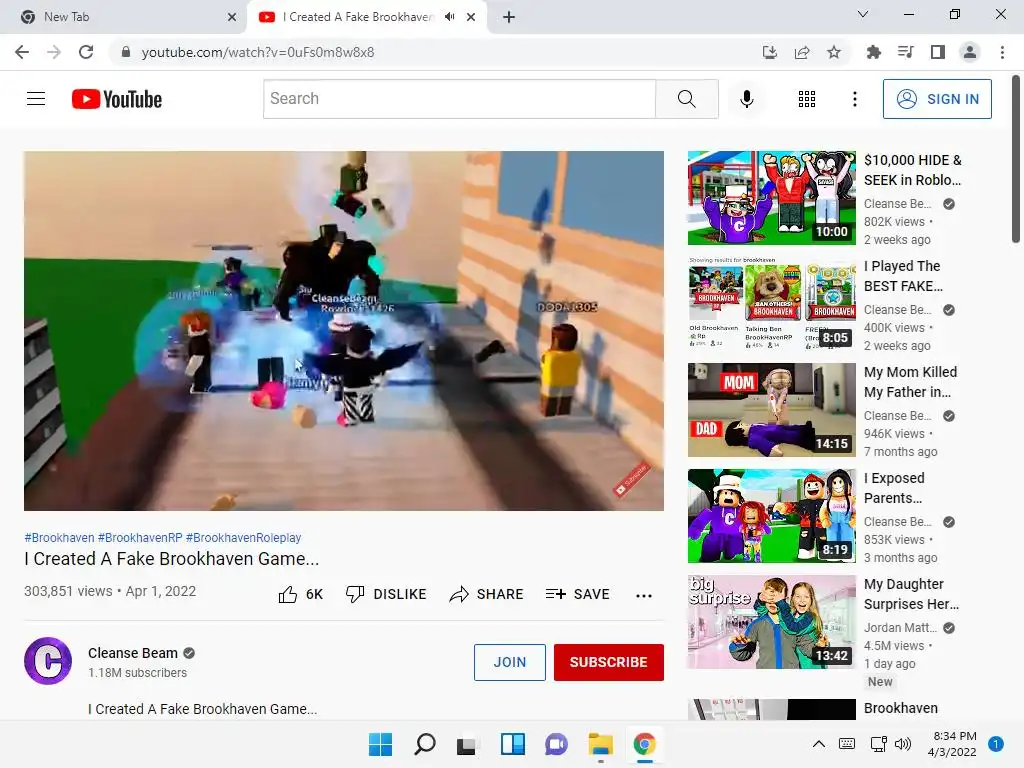Share this video

coord(487,594)
